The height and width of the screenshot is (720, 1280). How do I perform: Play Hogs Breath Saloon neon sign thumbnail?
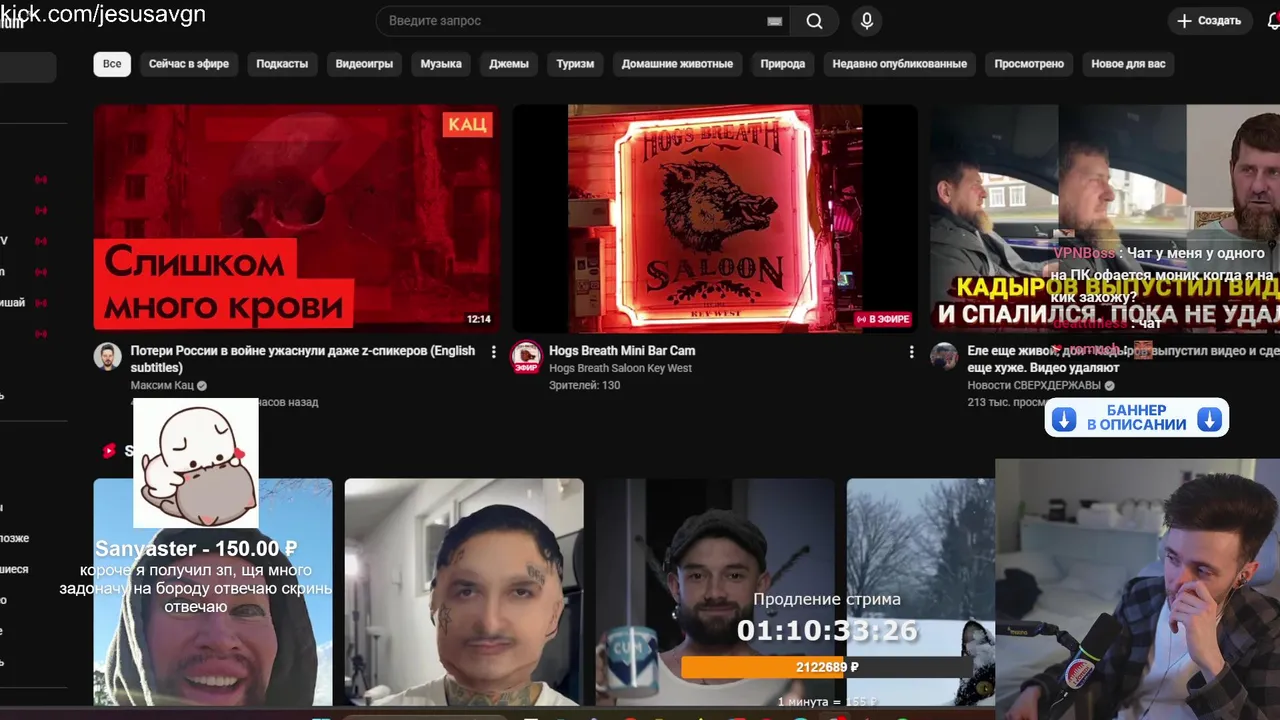(x=715, y=218)
